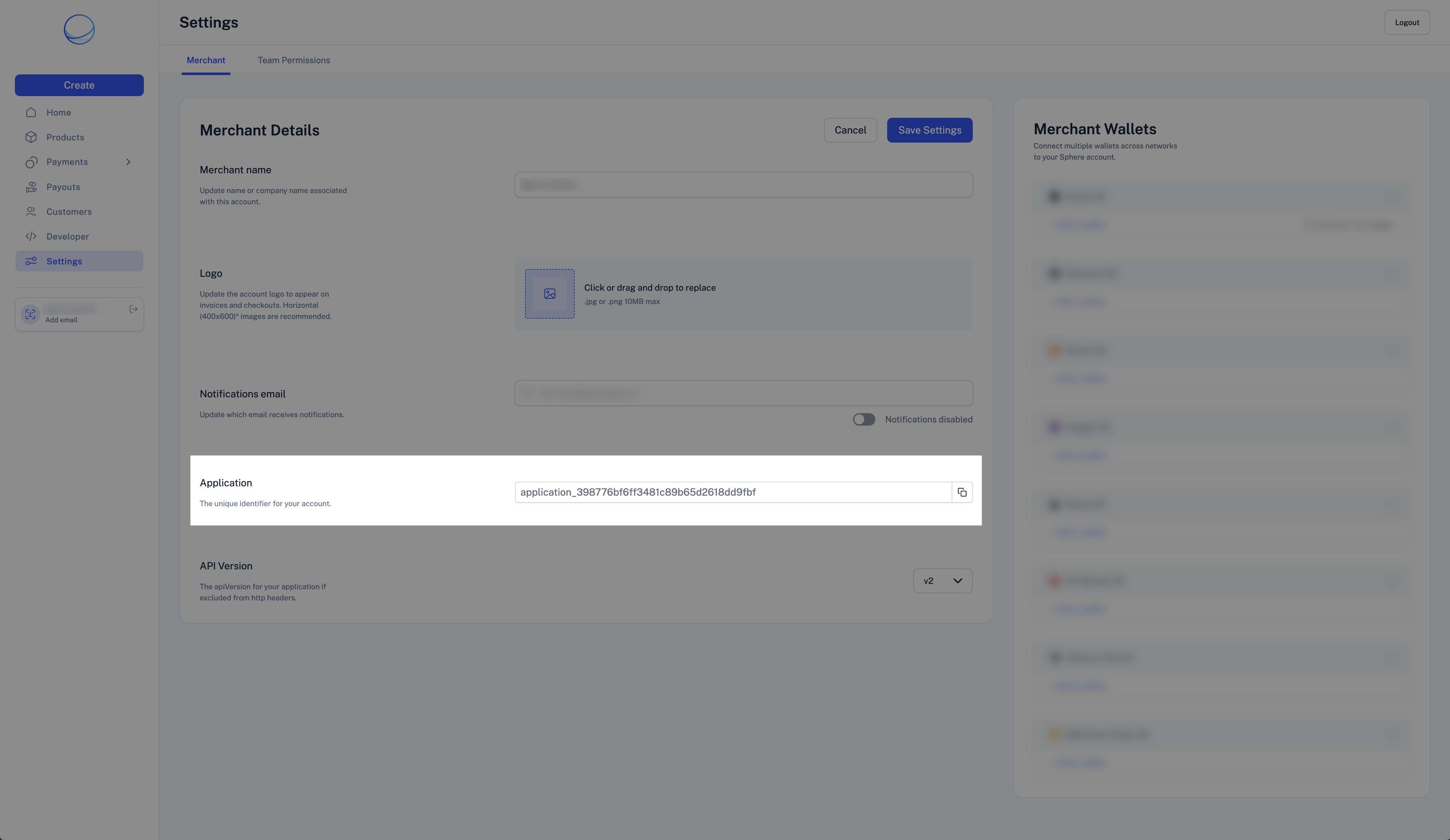Copy the application ID to clipboard
The width and height of the screenshot is (1450, 840).
pos(962,493)
